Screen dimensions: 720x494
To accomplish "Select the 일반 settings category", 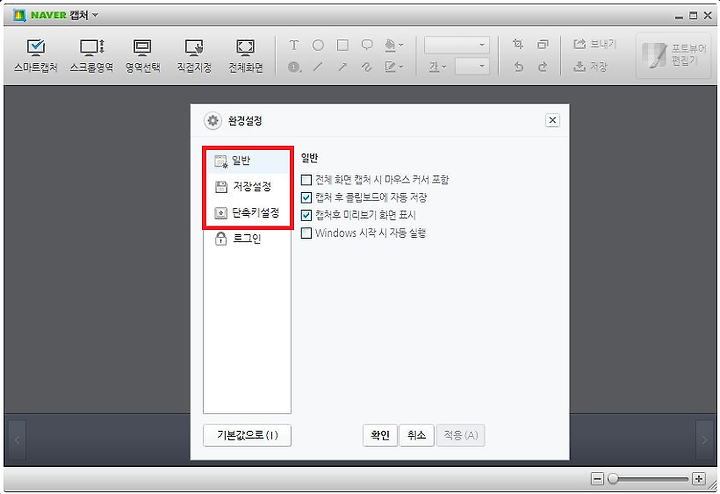I will pyautogui.click(x=247, y=161).
